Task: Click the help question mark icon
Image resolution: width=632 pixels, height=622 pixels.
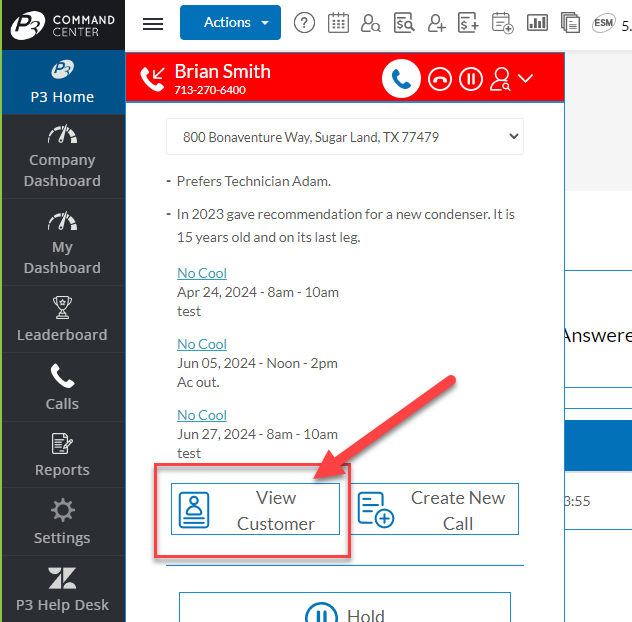Action: tap(304, 23)
